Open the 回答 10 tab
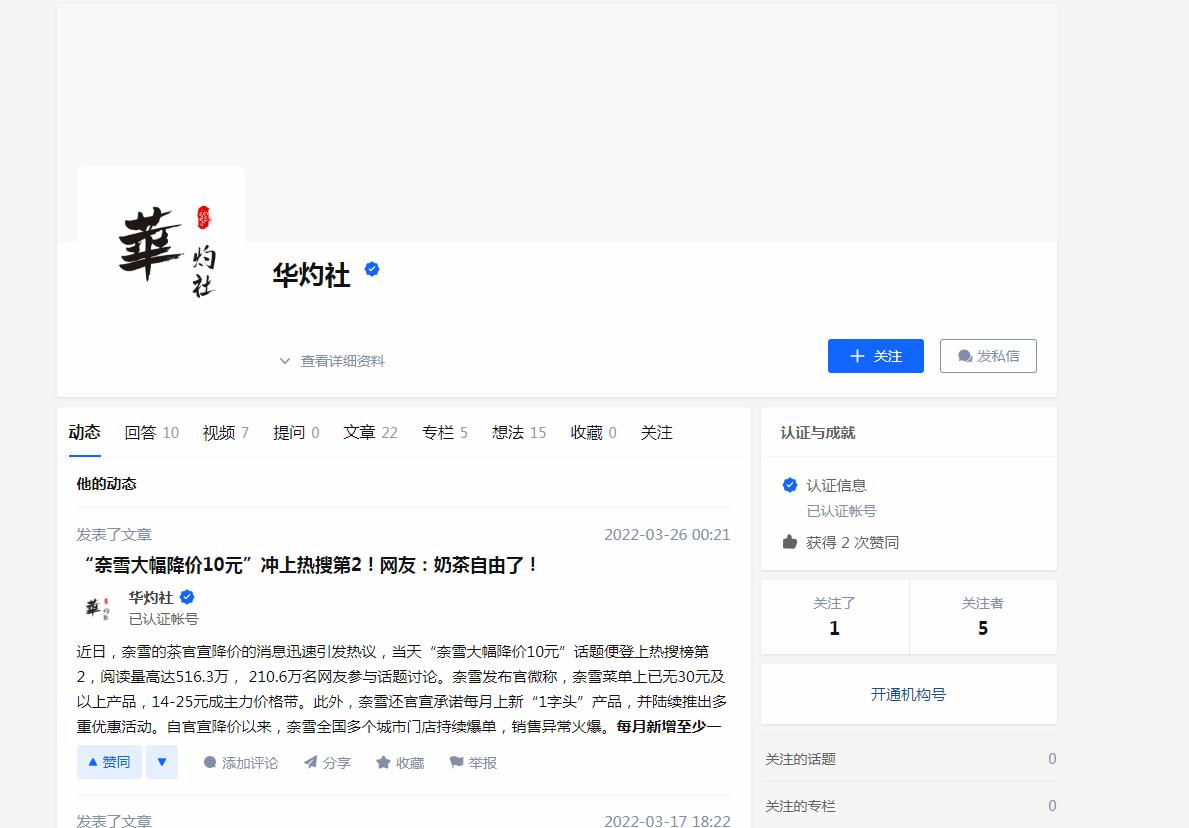The height and width of the screenshot is (828, 1189). coord(152,432)
